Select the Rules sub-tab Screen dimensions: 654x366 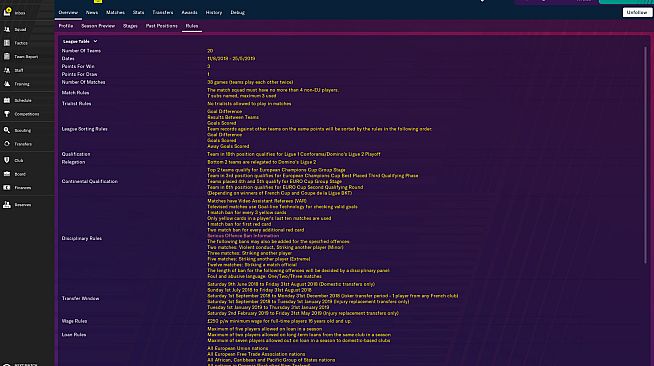[x=192, y=26]
